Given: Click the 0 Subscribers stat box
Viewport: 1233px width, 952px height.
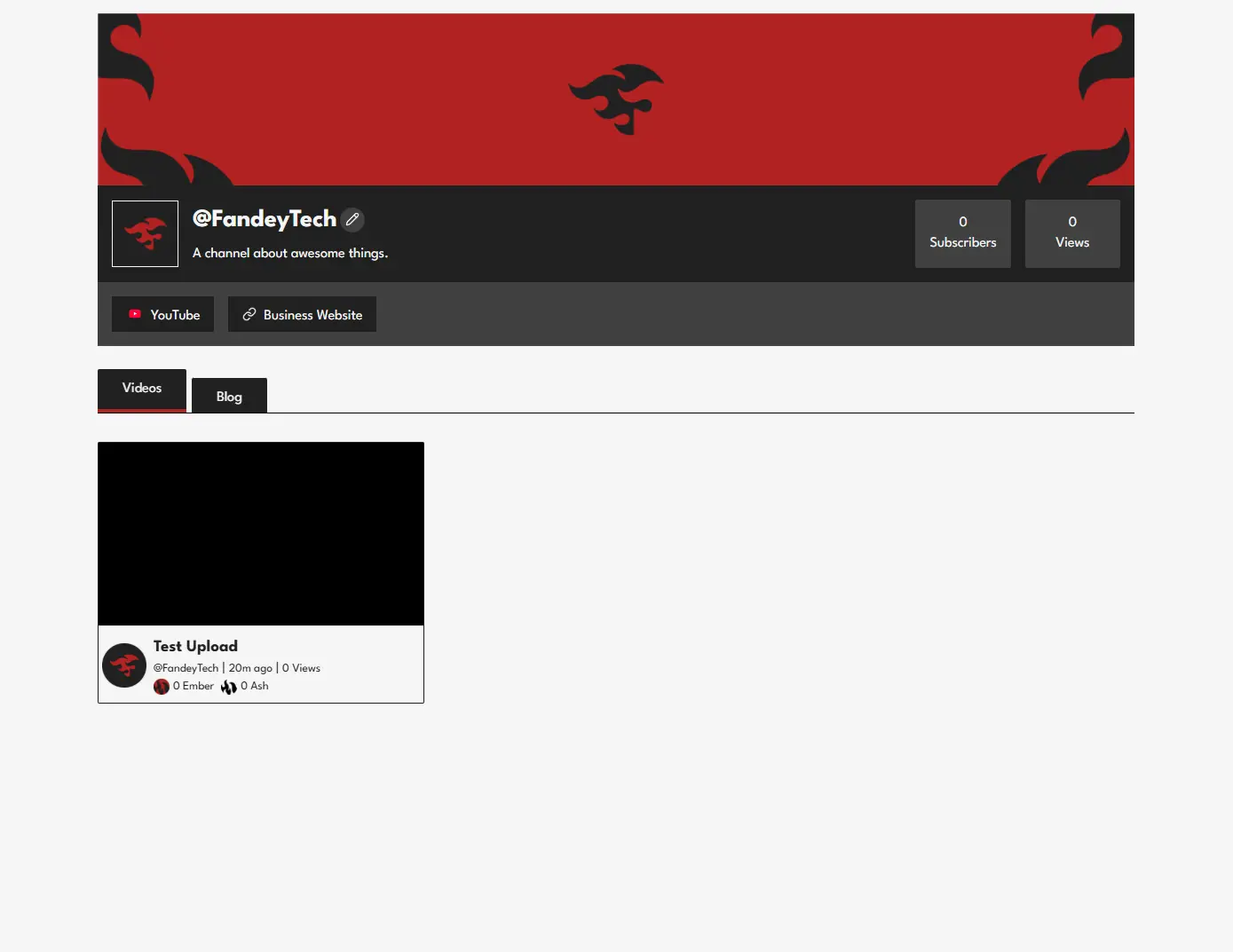Looking at the screenshot, I should click(962, 233).
